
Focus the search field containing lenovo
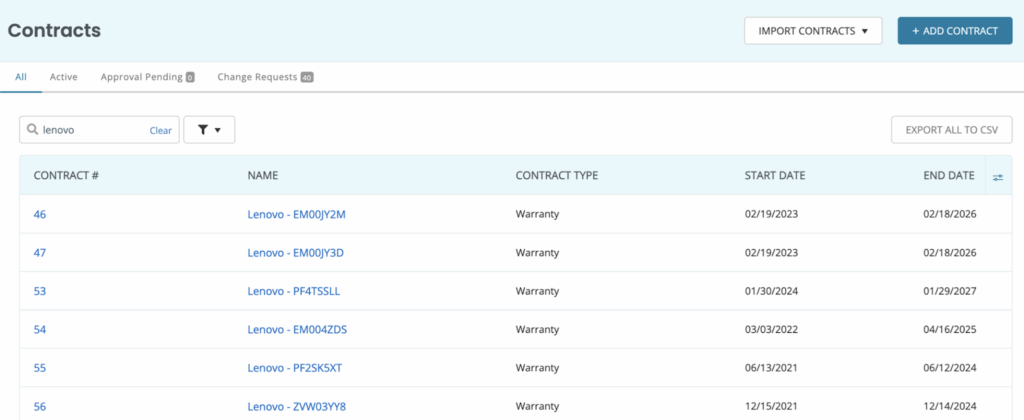pos(99,130)
